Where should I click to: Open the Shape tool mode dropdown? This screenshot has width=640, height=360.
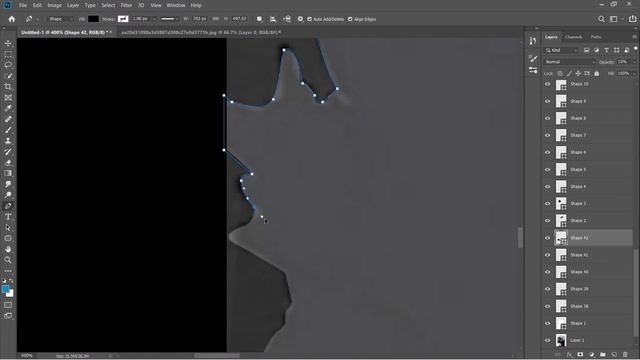[60, 19]
